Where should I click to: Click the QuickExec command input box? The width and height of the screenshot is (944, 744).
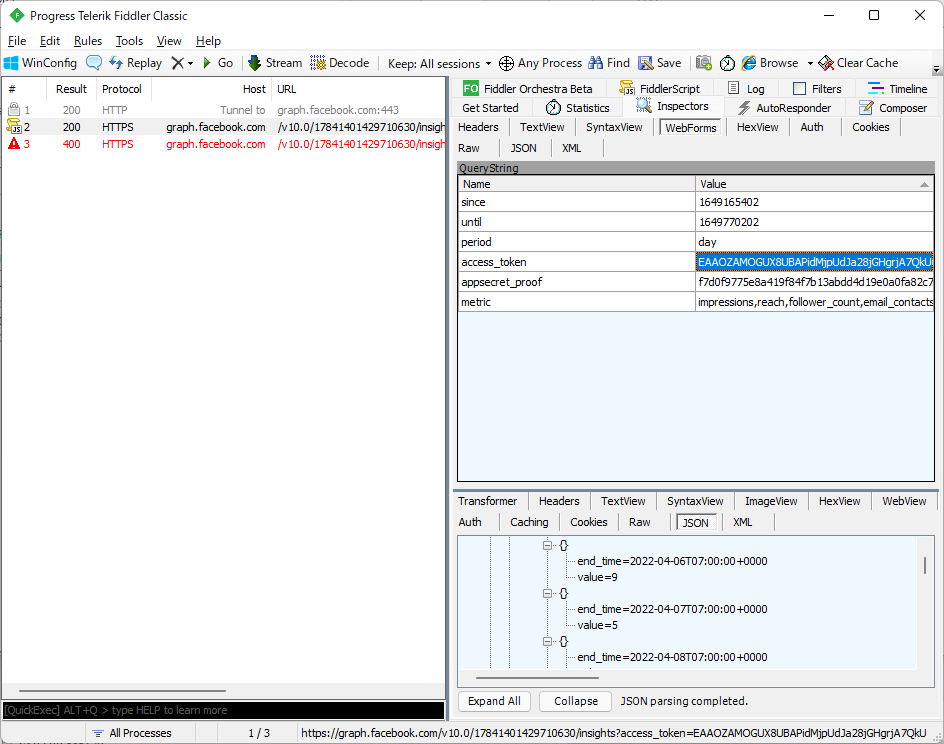pos(222,710)
